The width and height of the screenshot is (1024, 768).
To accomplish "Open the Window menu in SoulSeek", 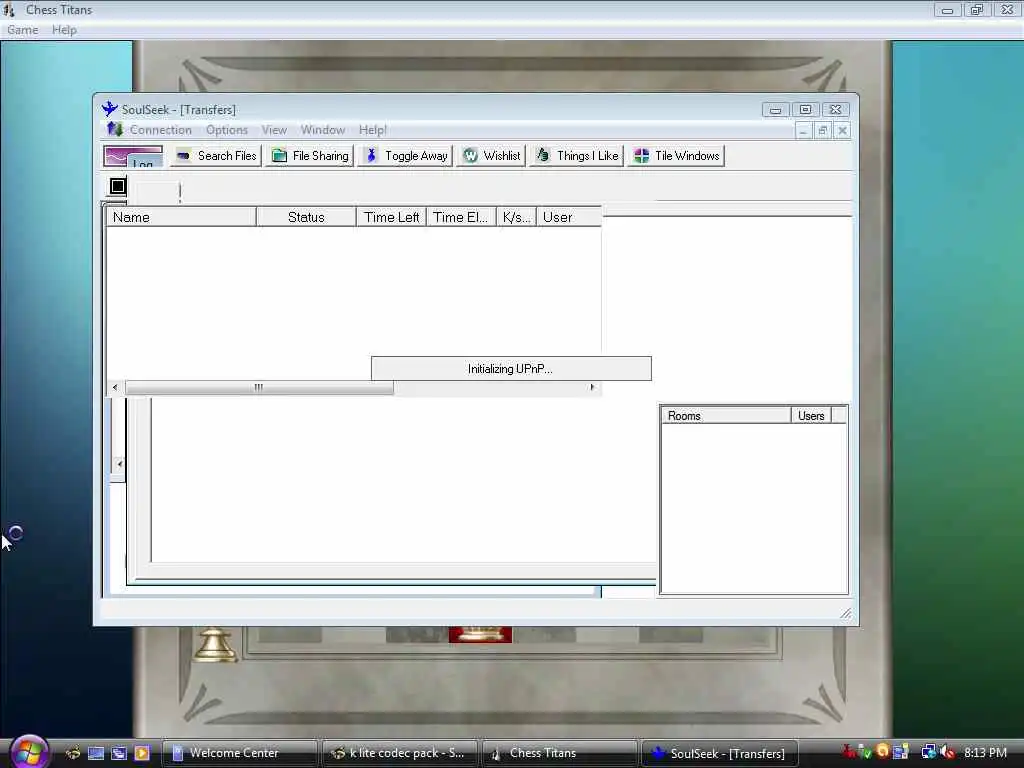I will click(323, 130).
